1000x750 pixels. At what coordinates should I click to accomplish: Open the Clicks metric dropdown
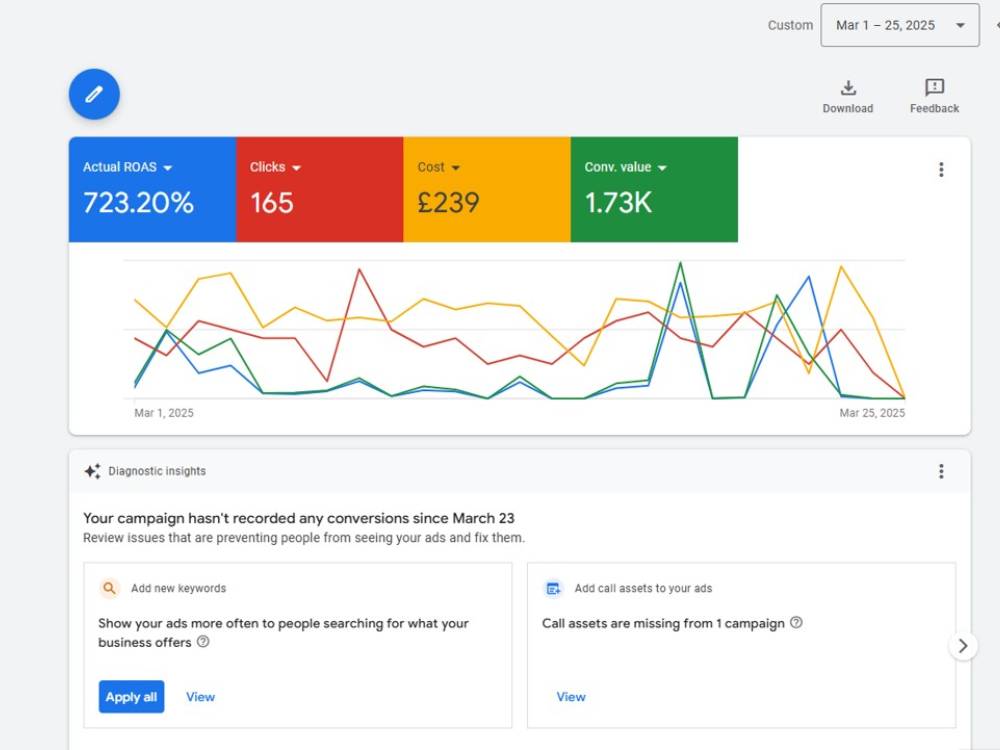click(275, 167)
